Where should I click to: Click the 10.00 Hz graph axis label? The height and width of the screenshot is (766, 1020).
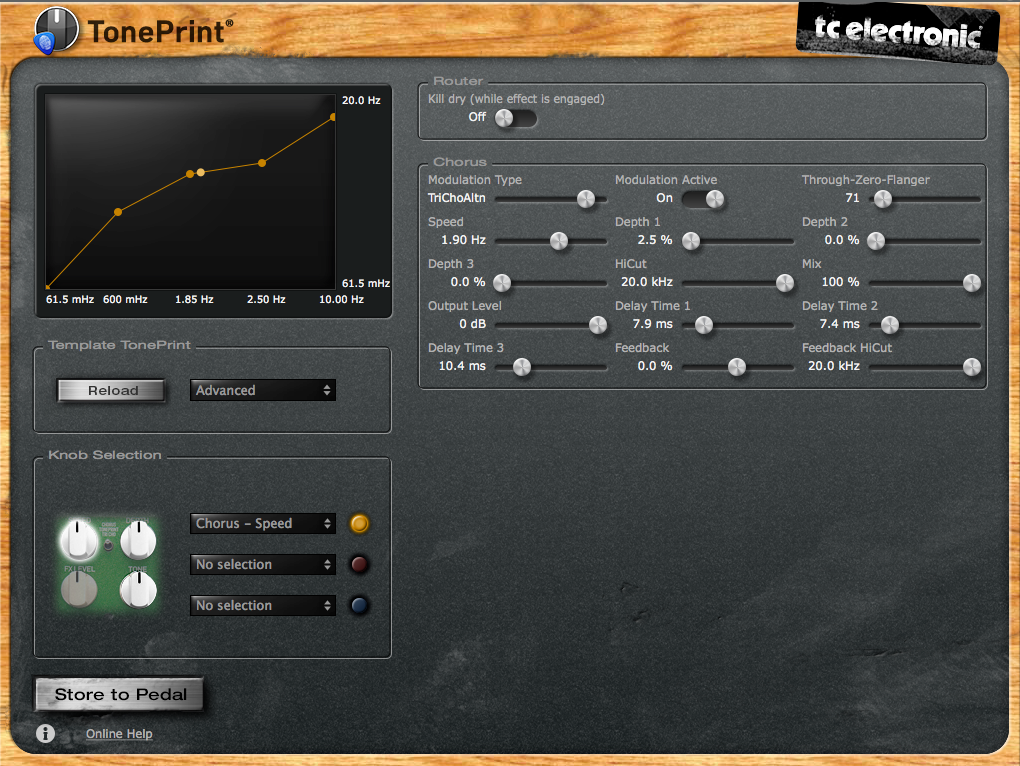click(x=342, y=299)
